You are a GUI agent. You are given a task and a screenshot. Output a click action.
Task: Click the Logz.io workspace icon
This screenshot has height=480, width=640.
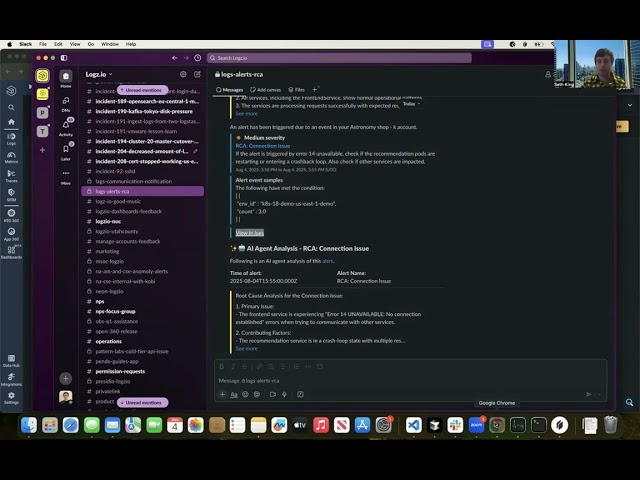coord(42,76)
